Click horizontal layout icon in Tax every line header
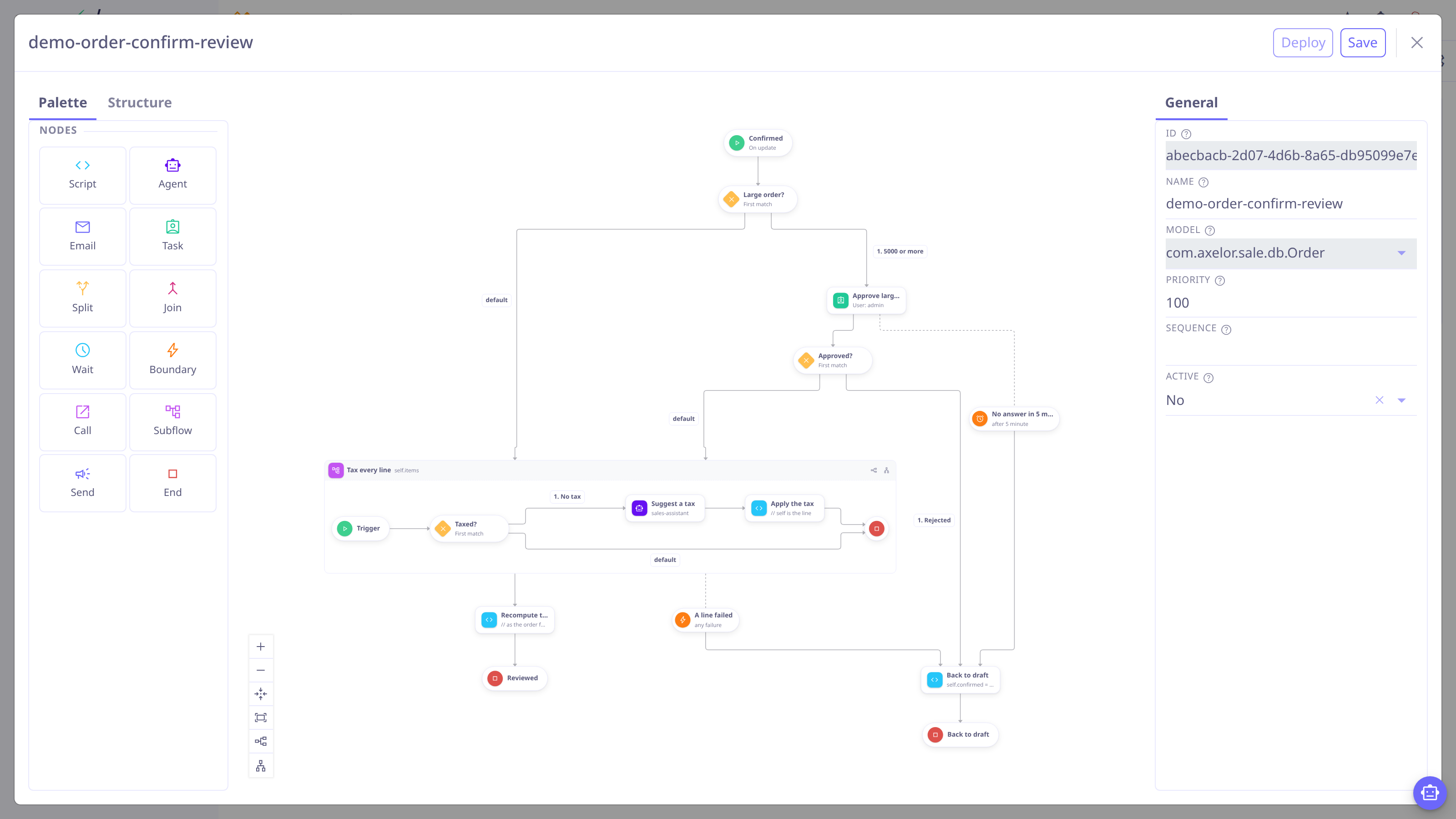The image size is (1456, 819). point(874,470)
